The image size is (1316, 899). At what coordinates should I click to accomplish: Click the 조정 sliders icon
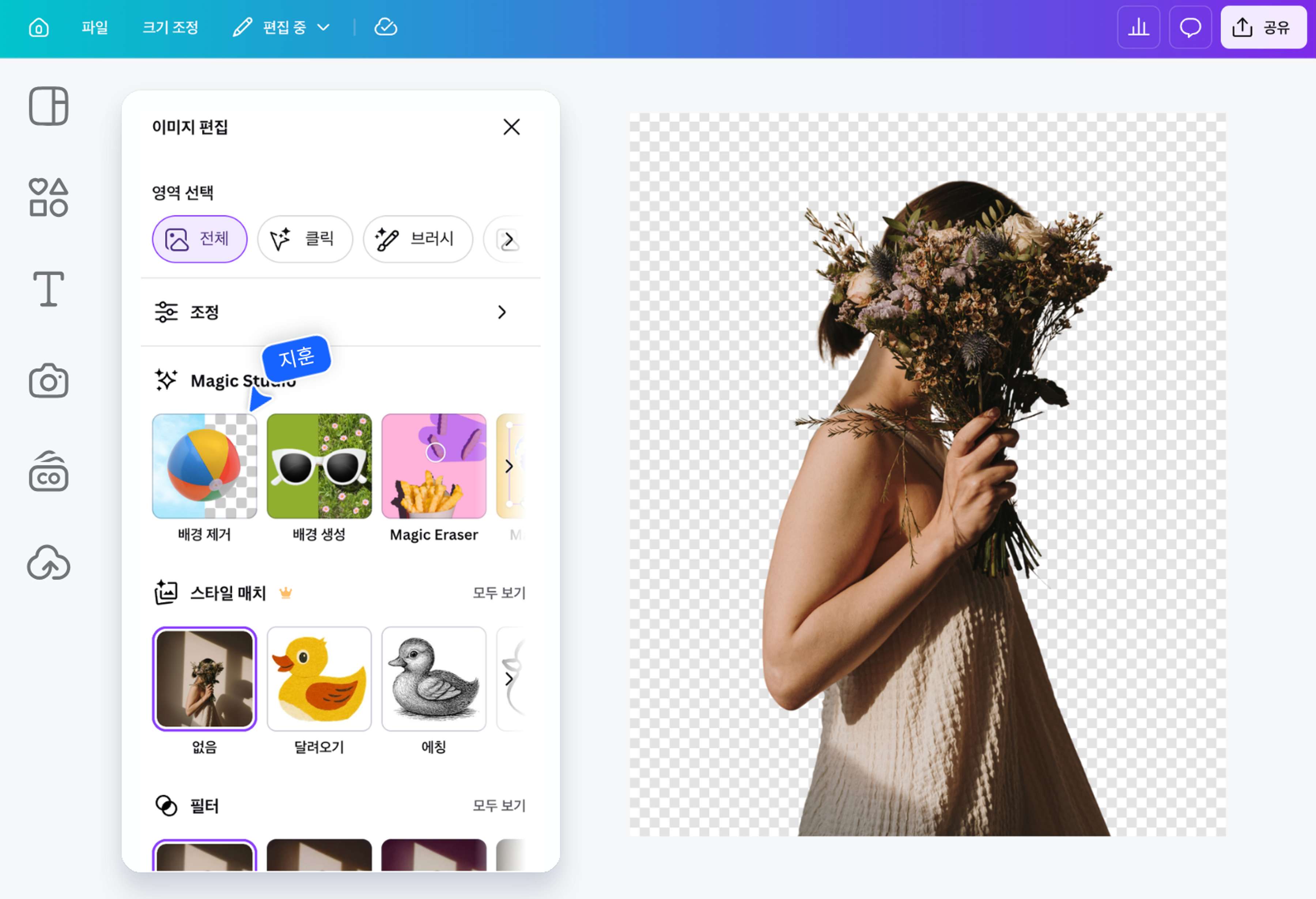[x=166, y=312]
